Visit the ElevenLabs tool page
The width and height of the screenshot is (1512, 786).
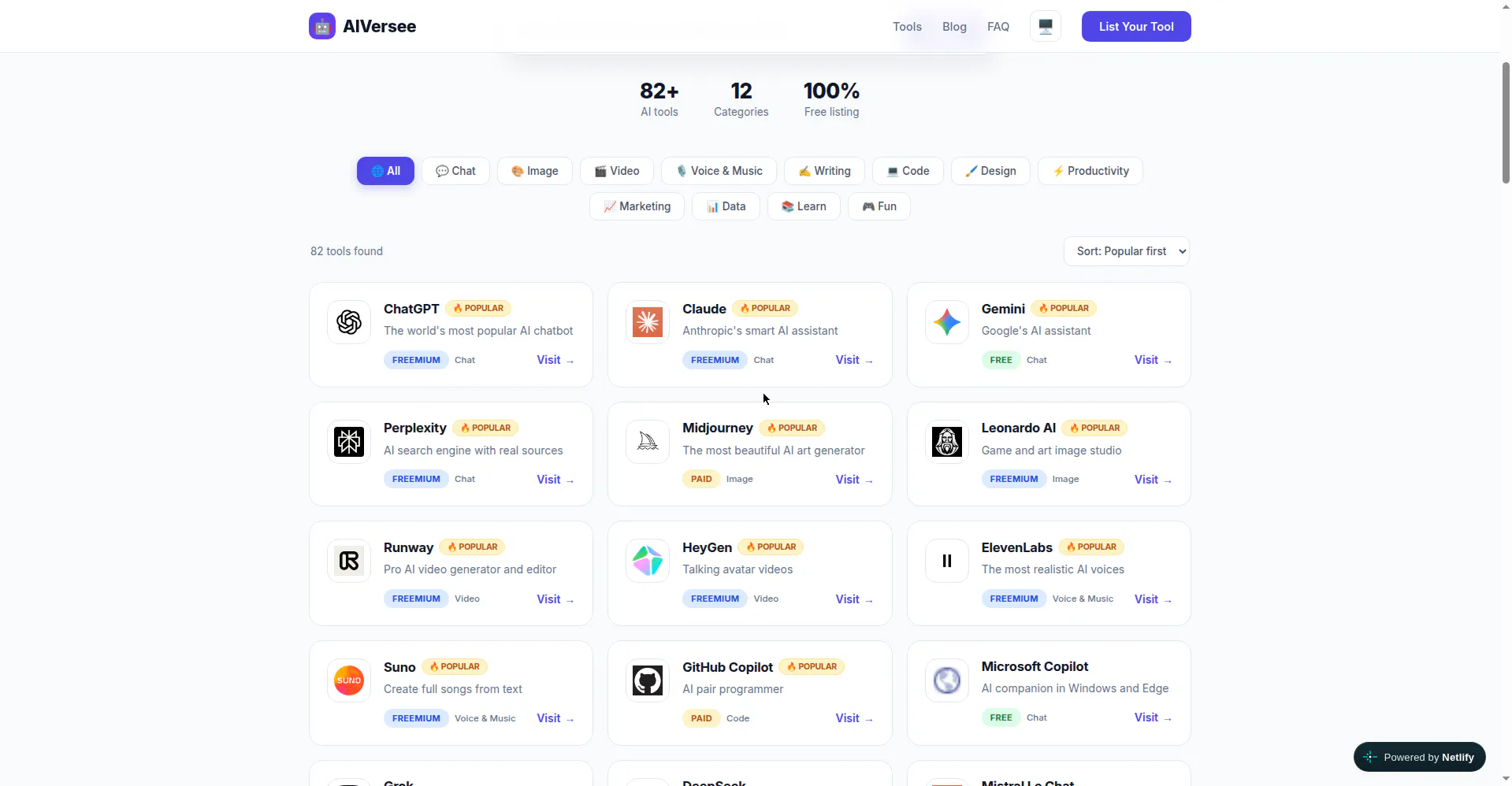1153,599
